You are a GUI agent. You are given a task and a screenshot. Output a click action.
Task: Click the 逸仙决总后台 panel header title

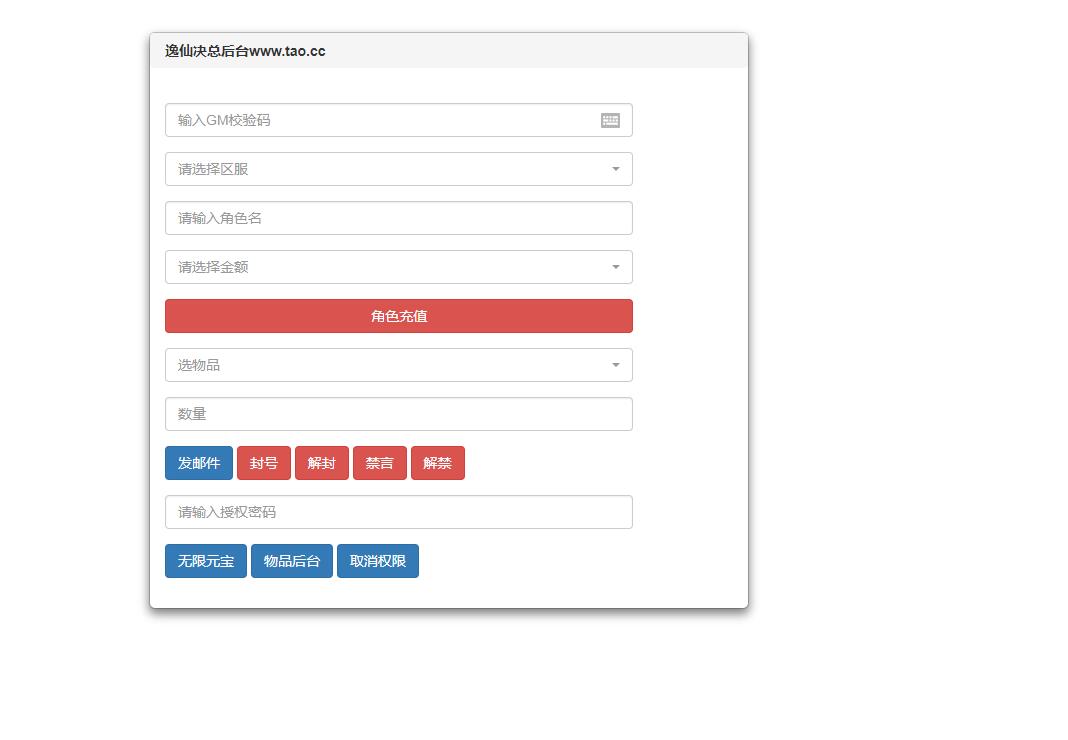point(245,51)
